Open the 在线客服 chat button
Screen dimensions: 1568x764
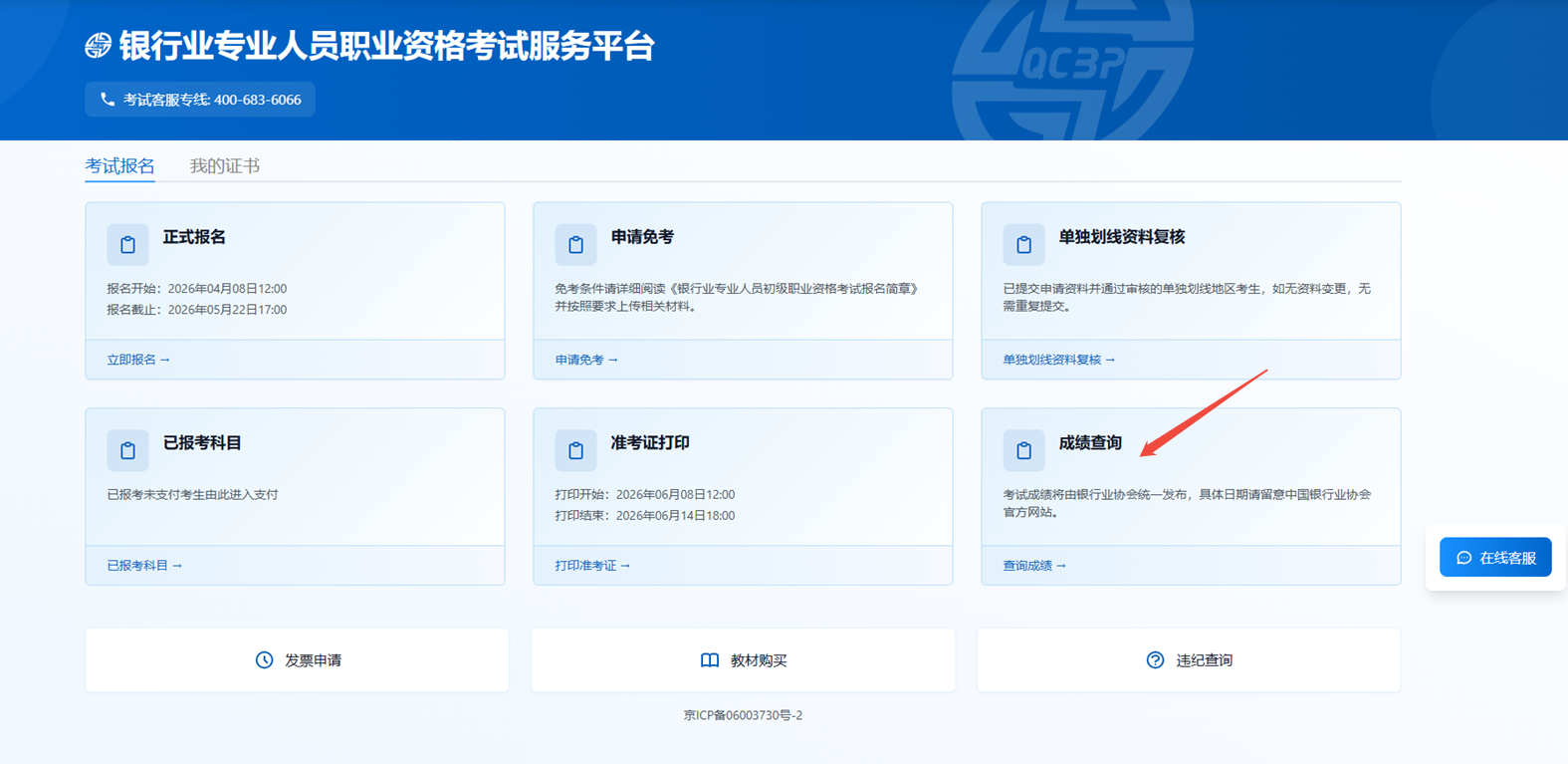pos(1495,558)
